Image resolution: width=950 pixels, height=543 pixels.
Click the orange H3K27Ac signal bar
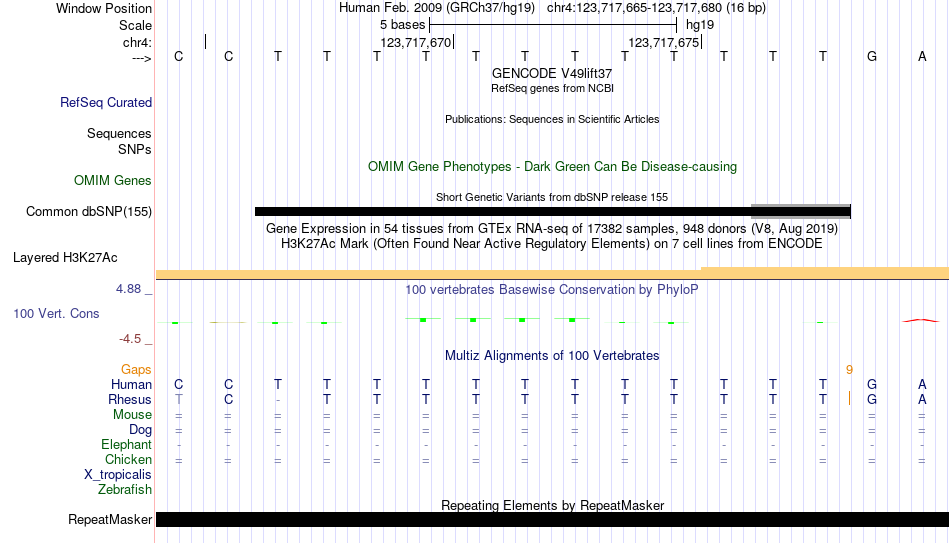(552, 274)
